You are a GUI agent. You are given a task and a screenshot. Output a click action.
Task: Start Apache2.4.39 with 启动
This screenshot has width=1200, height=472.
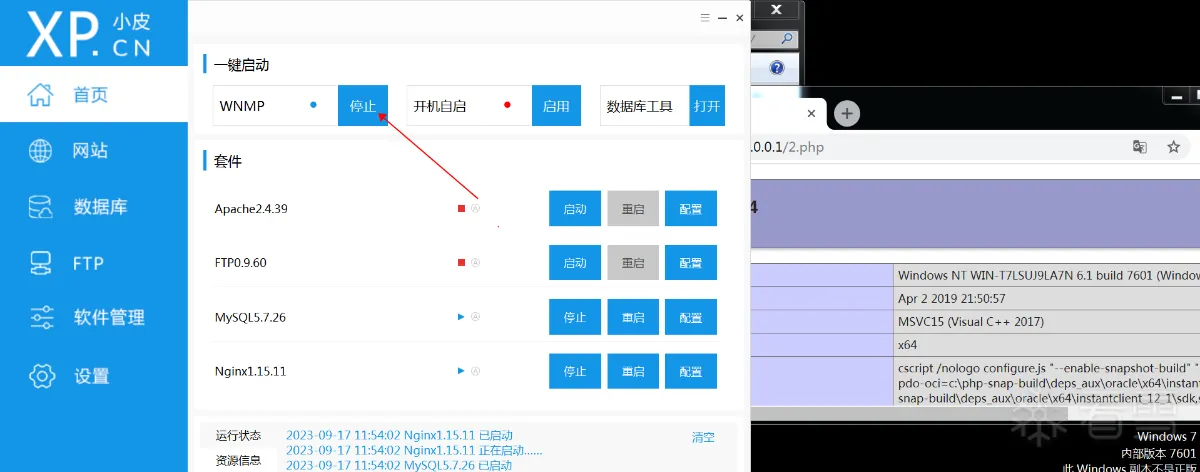pos(575,209)
